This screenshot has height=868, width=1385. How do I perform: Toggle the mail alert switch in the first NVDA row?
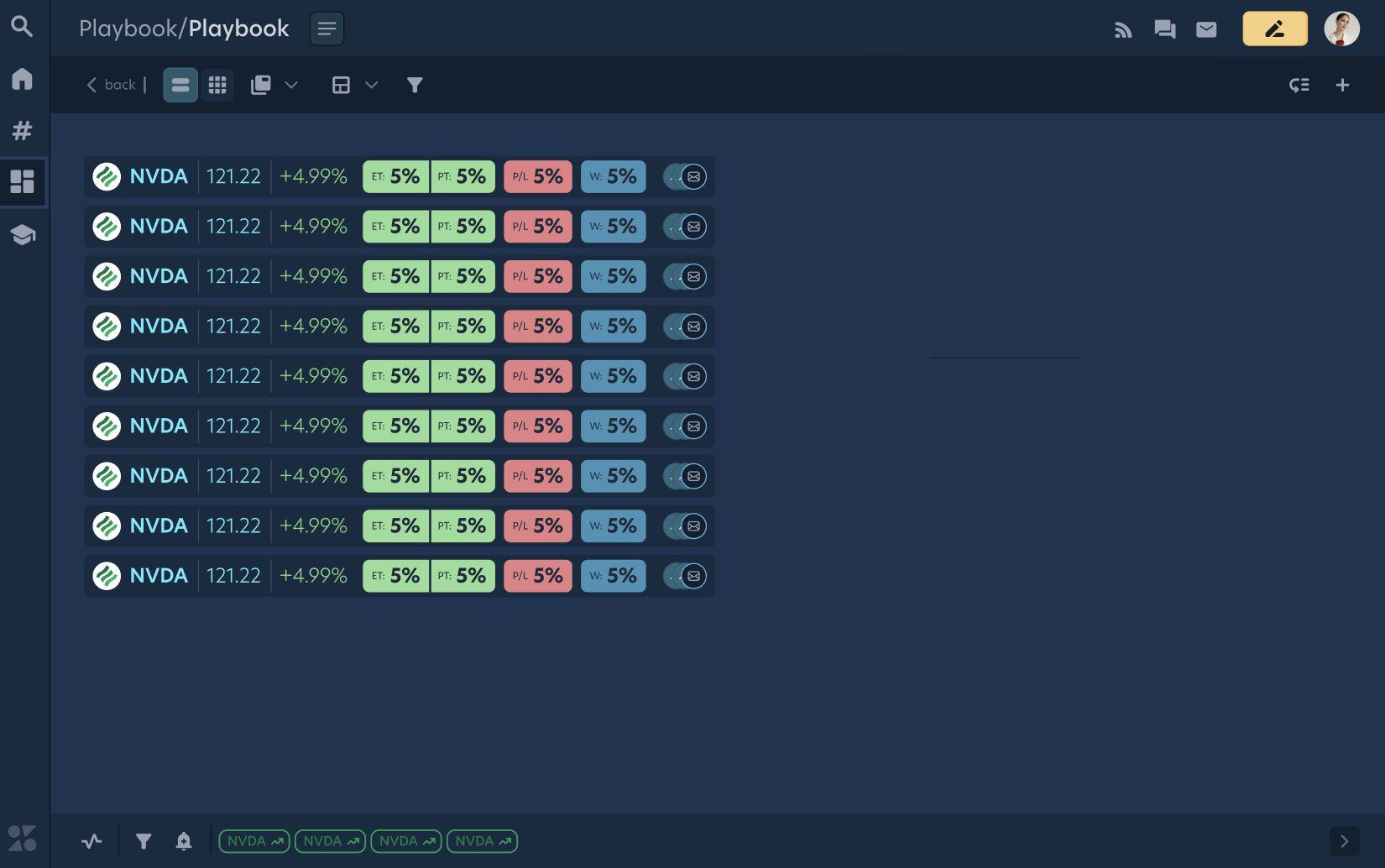pos(685,177)
